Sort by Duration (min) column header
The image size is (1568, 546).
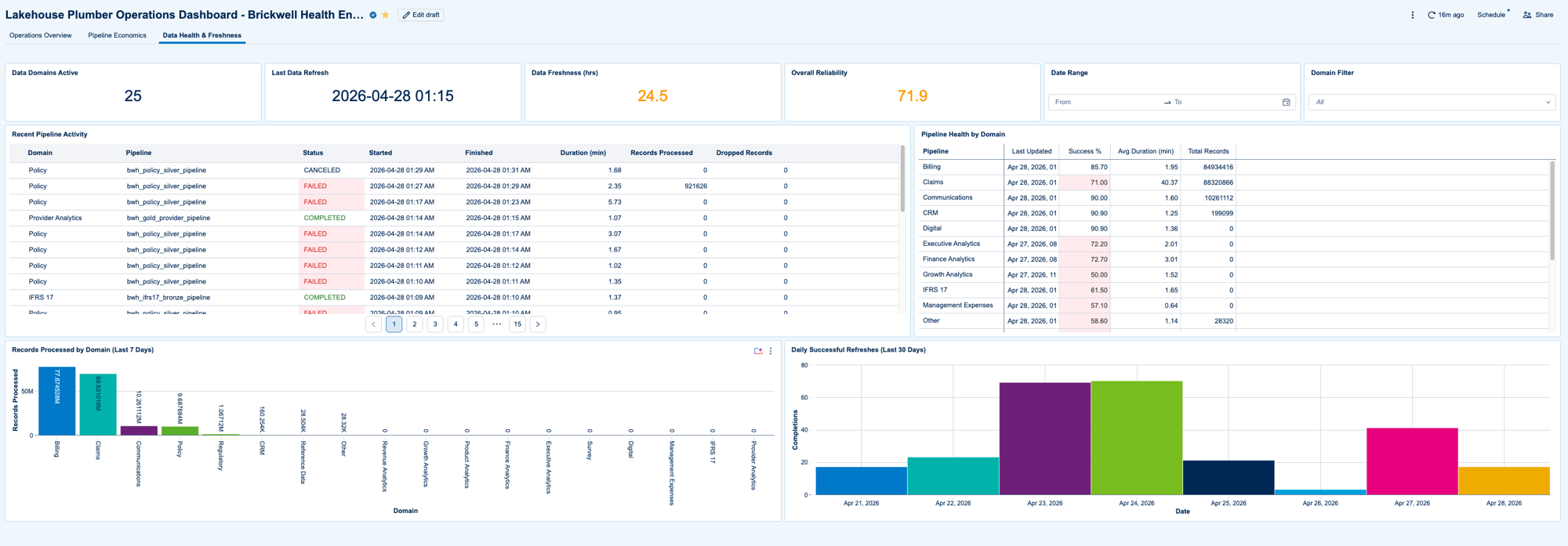[x=583, y=153]
